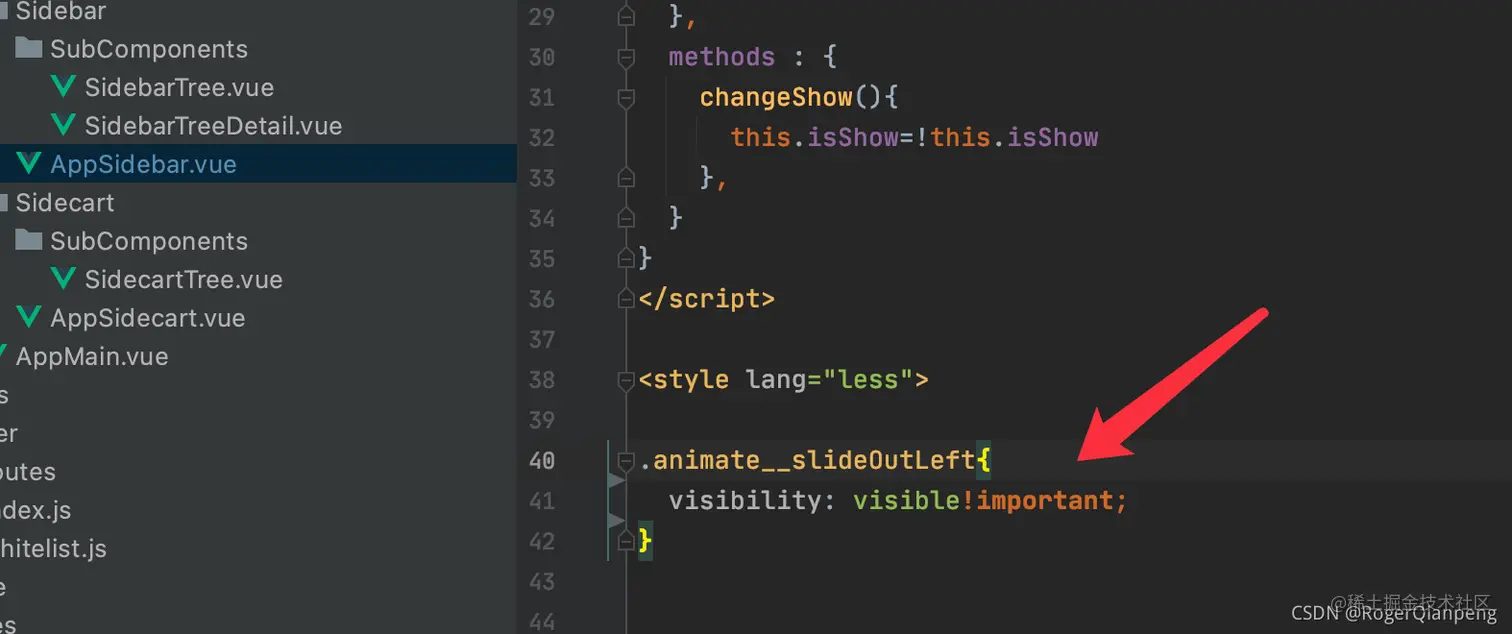Click '"less"' attribute value in style tag

coord(868,380)
